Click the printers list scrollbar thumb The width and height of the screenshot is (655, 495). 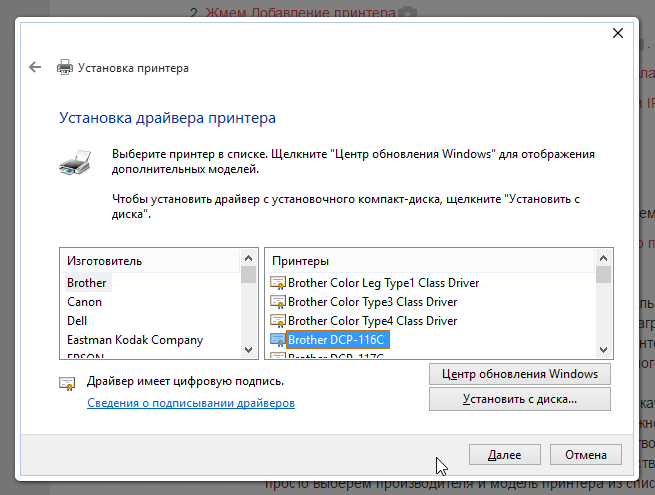point(603,274)
